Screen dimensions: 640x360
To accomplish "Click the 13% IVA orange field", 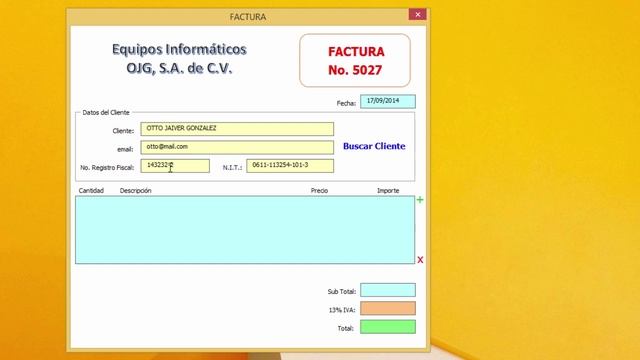I will coord(388,308).
